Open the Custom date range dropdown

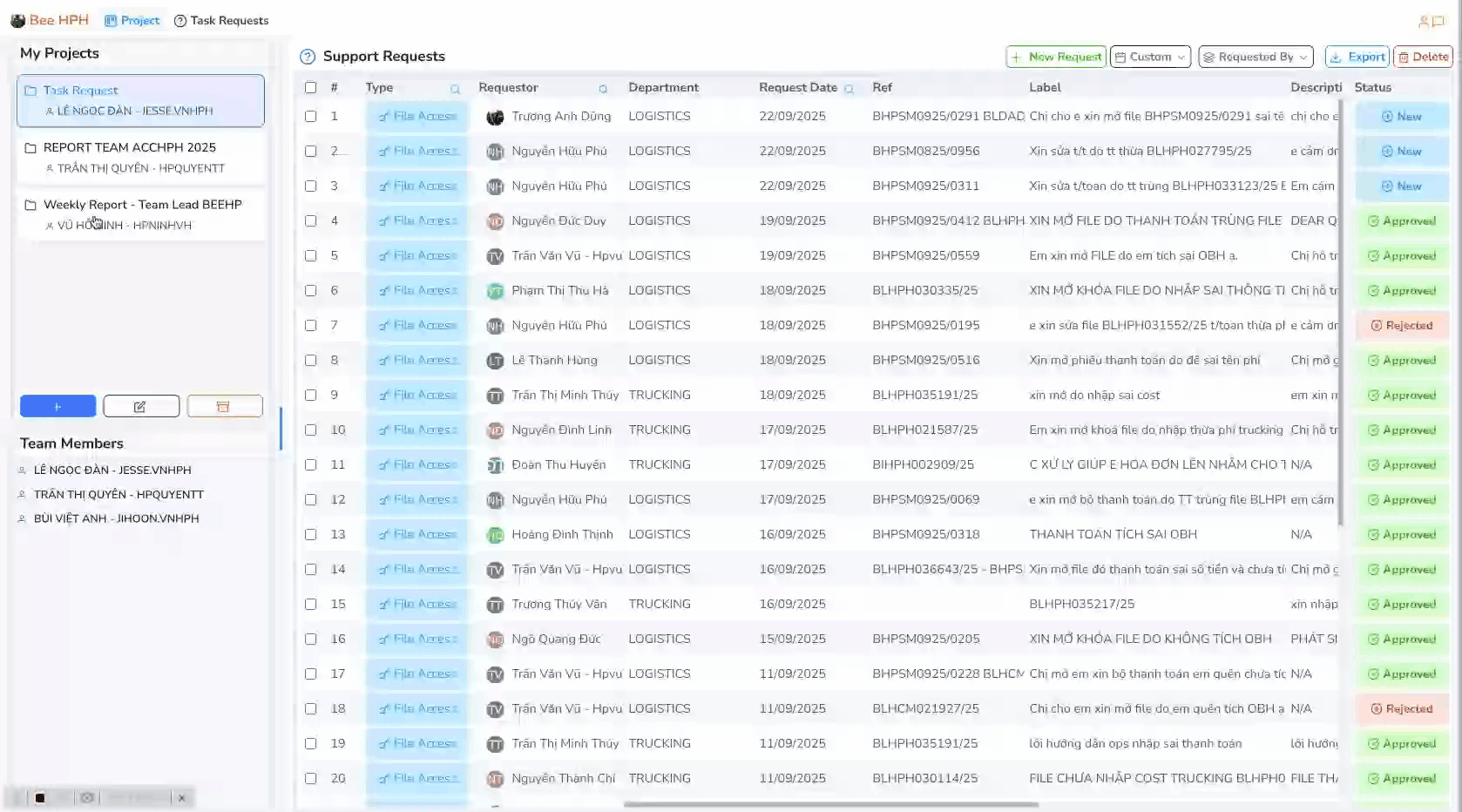click(1150, 57)
